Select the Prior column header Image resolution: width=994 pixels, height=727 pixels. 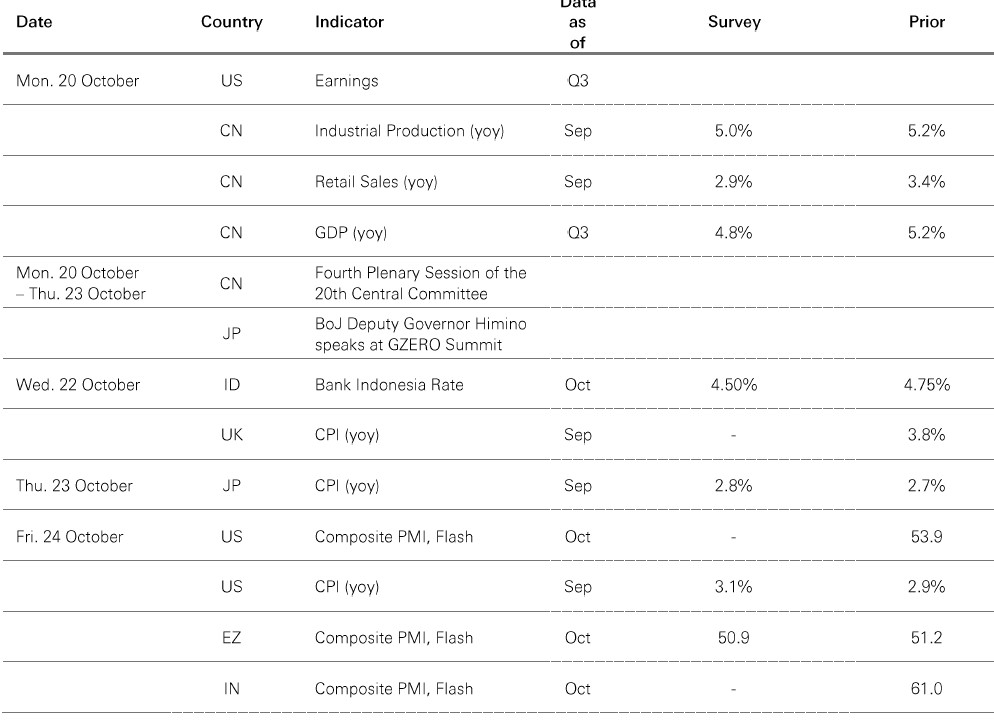[926, 22]
